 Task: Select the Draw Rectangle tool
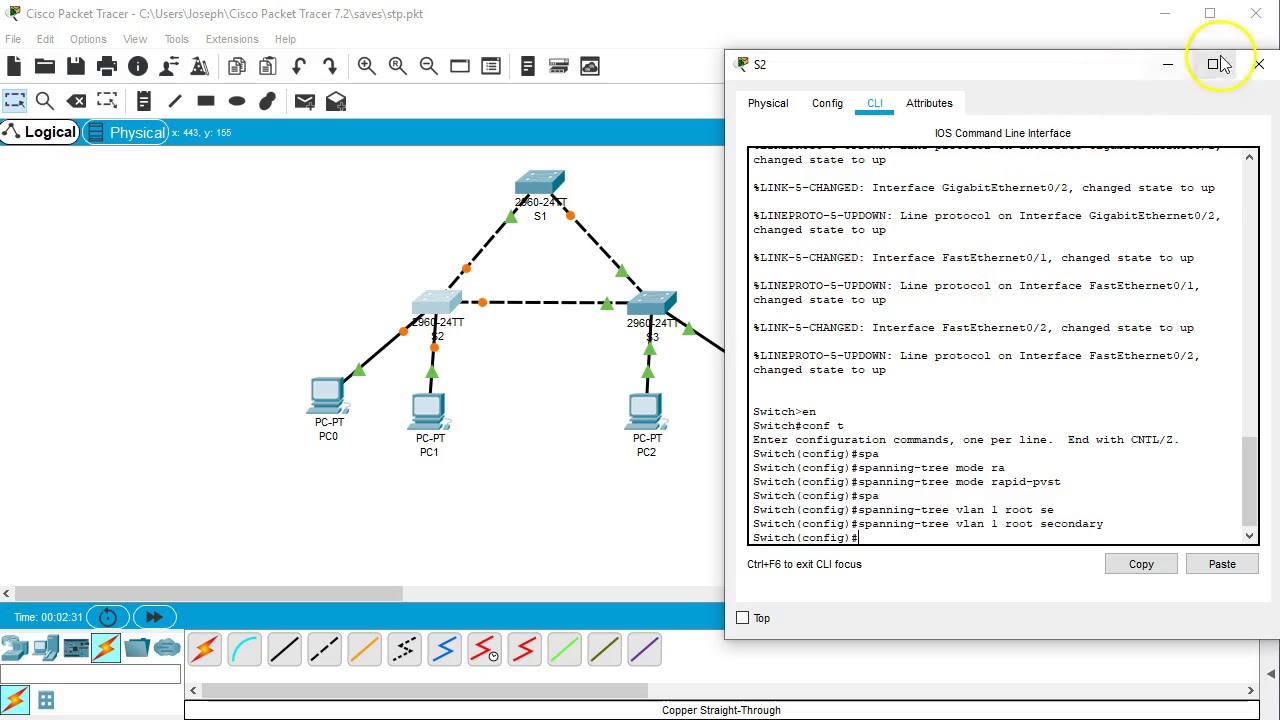point(206,101)
